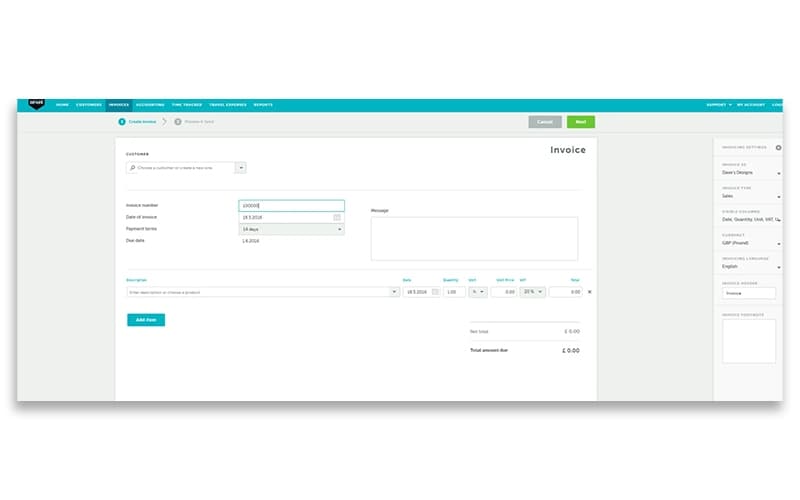Click the Invoicing settings gear icon
This screenshot has width=800, height=500.
pyautogui.click(x=779, y=148)
